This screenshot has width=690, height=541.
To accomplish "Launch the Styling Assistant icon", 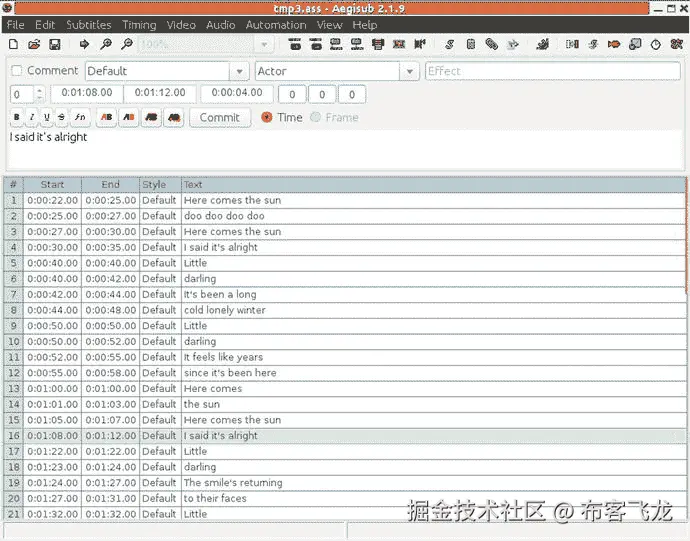I will pos(593,44).
